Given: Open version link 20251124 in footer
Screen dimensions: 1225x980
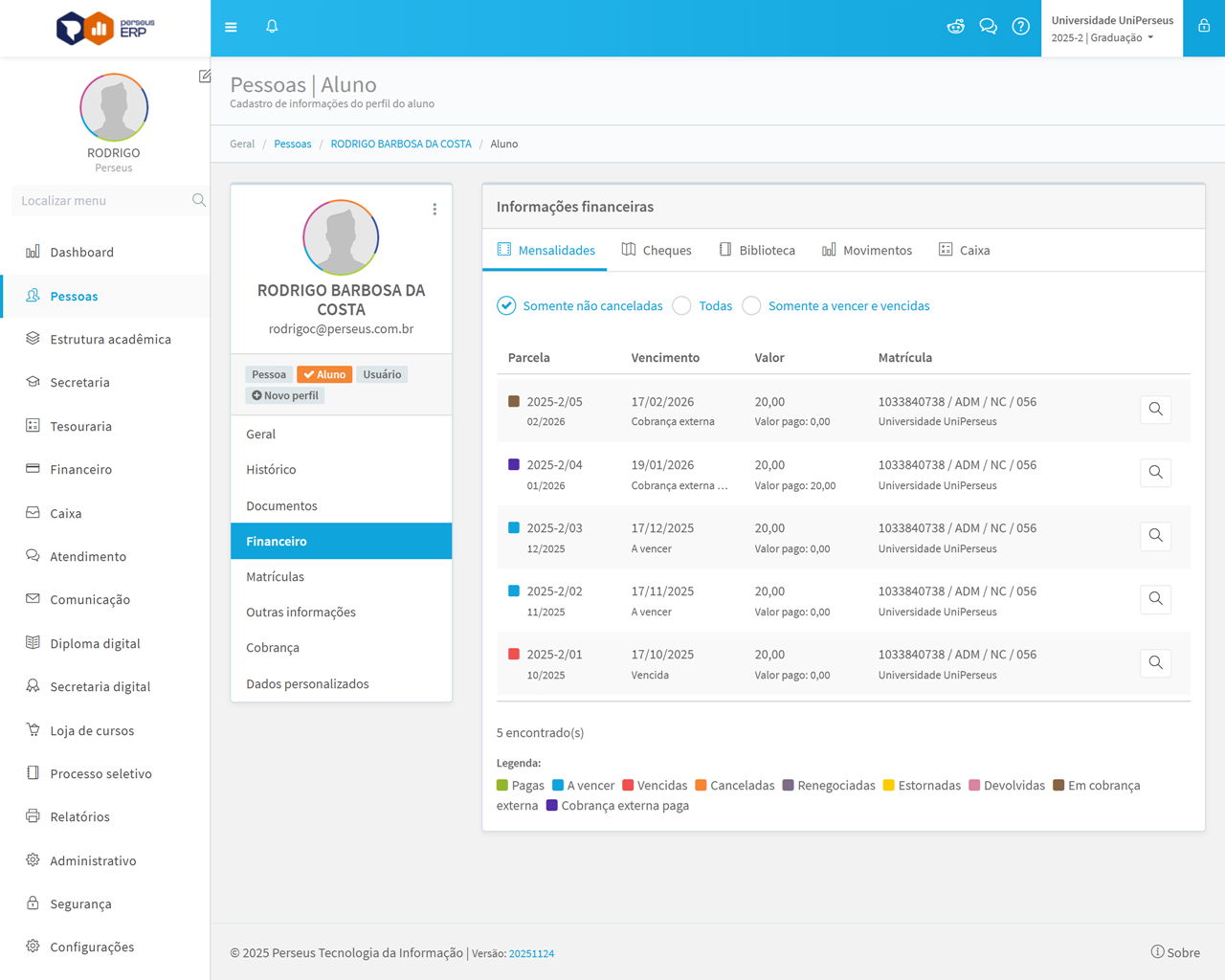Looking at the screenshot, I should [x=531, y=954].
